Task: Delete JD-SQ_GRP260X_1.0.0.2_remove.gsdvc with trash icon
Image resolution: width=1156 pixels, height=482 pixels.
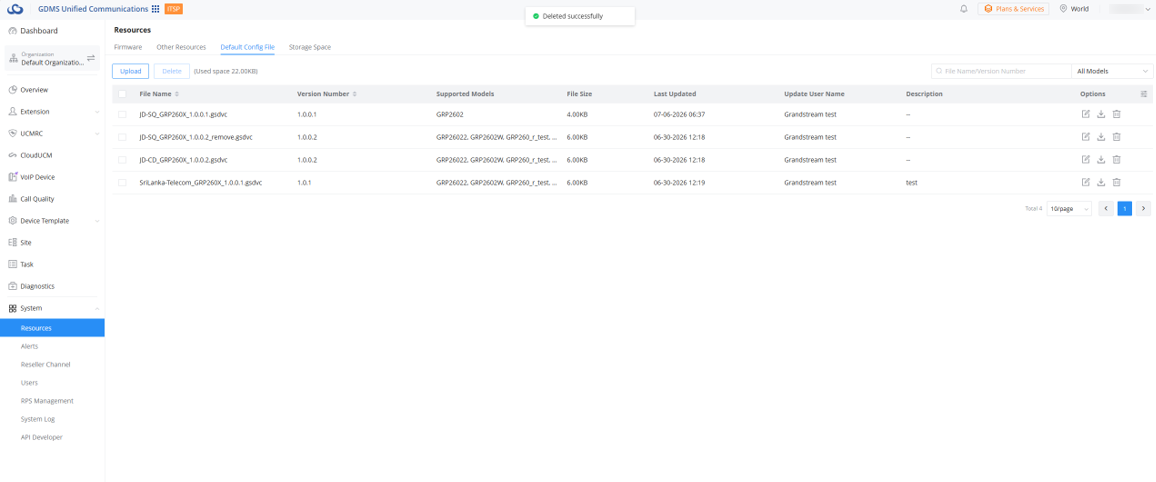Action: (1116, 137)
